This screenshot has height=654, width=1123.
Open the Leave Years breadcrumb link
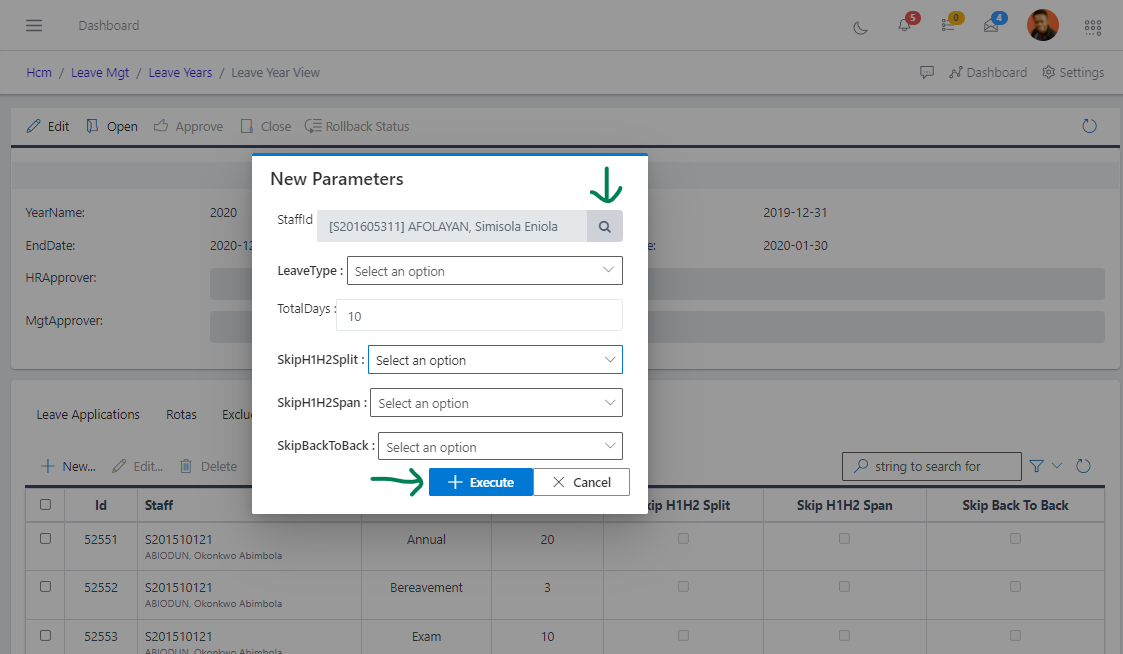[x=180, y=72]
